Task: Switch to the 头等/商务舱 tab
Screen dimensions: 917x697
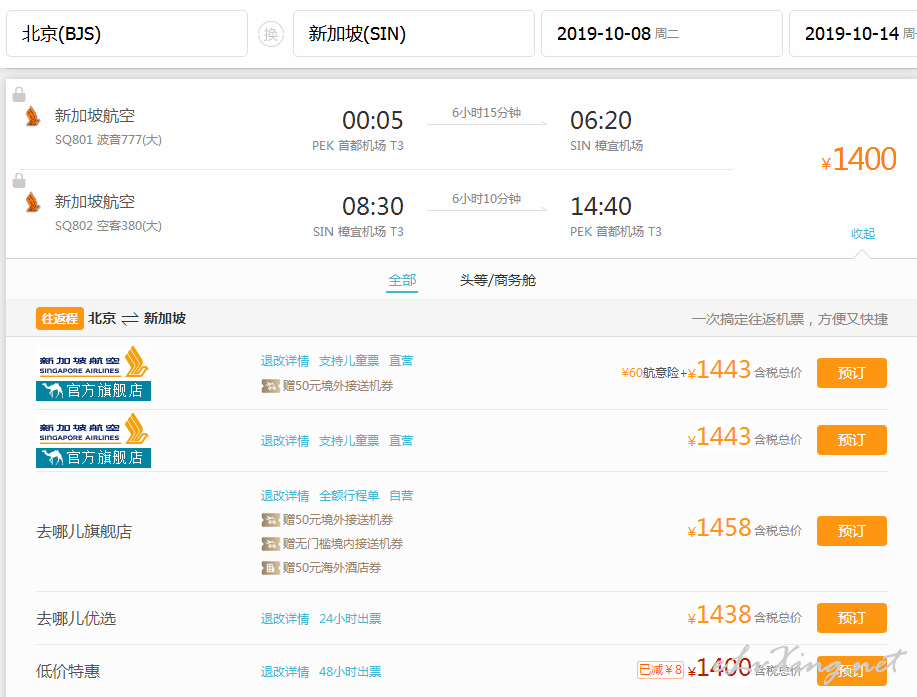Action: [x=498, y=281]
